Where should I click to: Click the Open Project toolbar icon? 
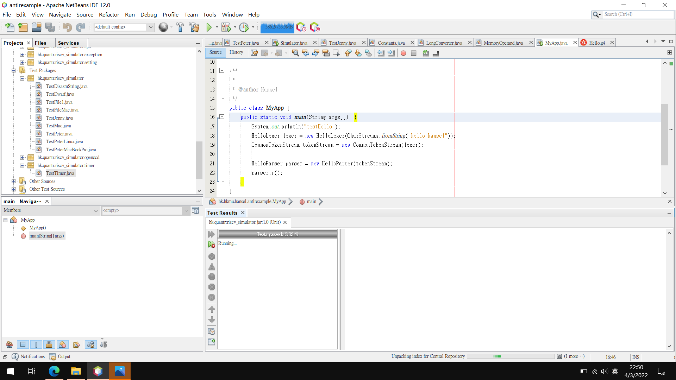[37, 27]
